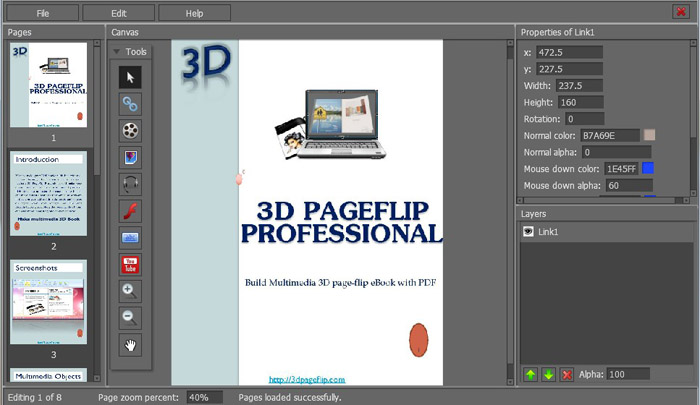
Task: Click the 'Editing 1 of 8' status text
Action: coord(34,397)
